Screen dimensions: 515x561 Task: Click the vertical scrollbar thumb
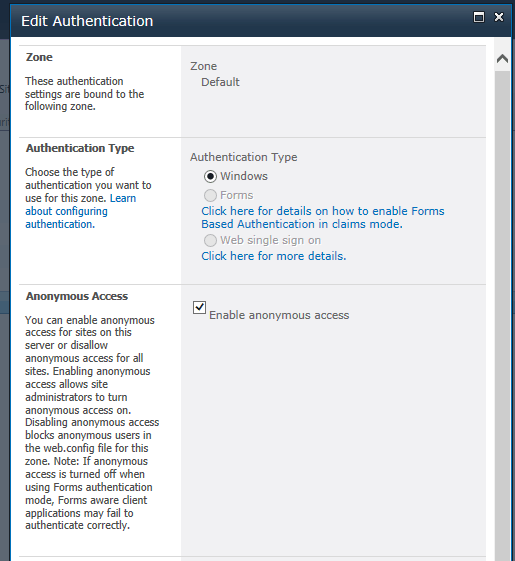pyautogui.click(x=502, y=315)
